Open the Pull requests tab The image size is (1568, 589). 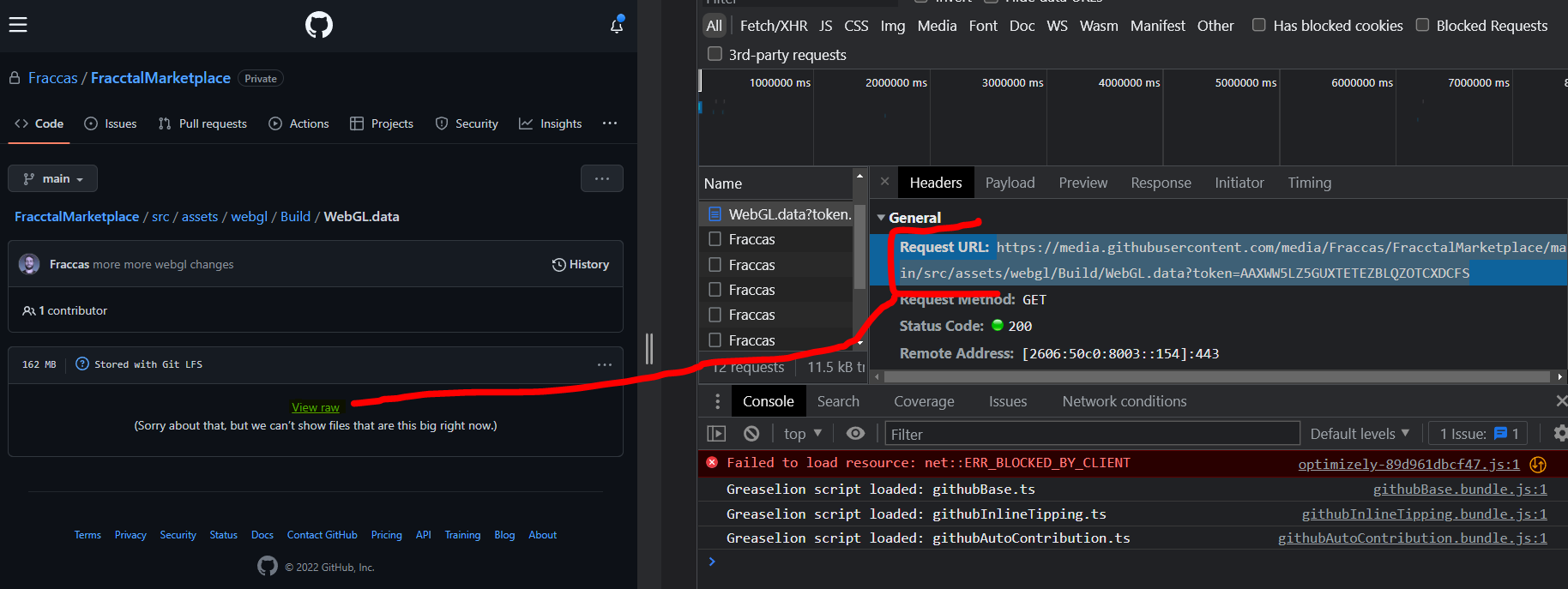(x=202, y=123)
